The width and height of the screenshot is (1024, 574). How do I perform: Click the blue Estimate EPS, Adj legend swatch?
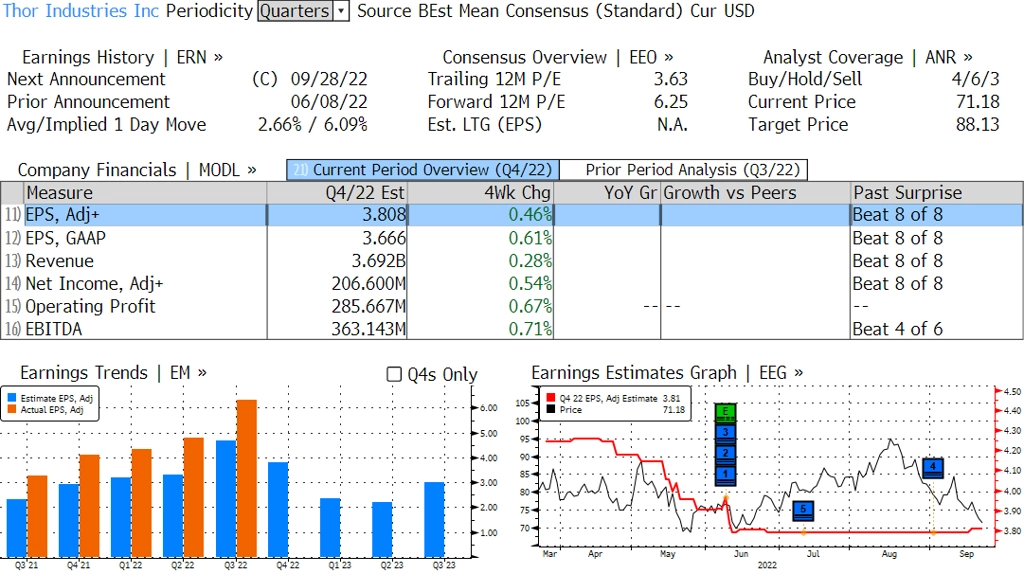tap(12, 398)
